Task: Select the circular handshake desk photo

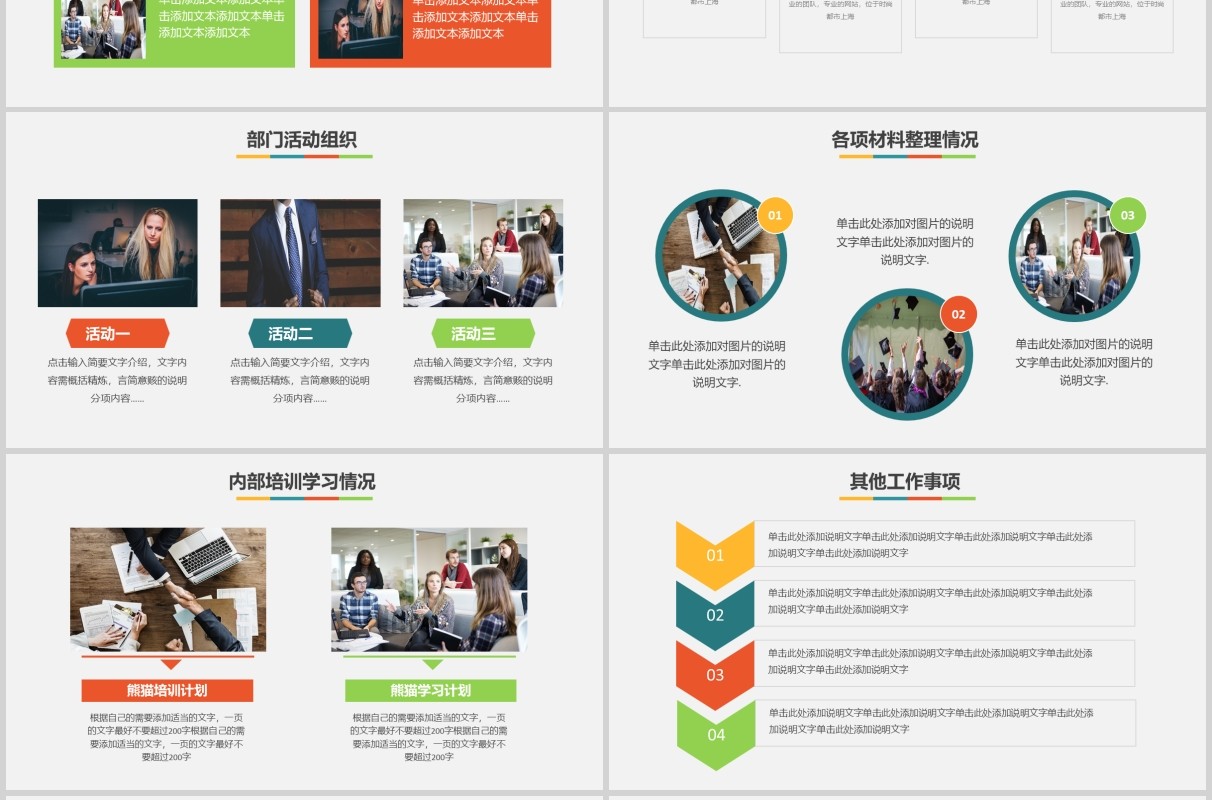Action: 721,255
